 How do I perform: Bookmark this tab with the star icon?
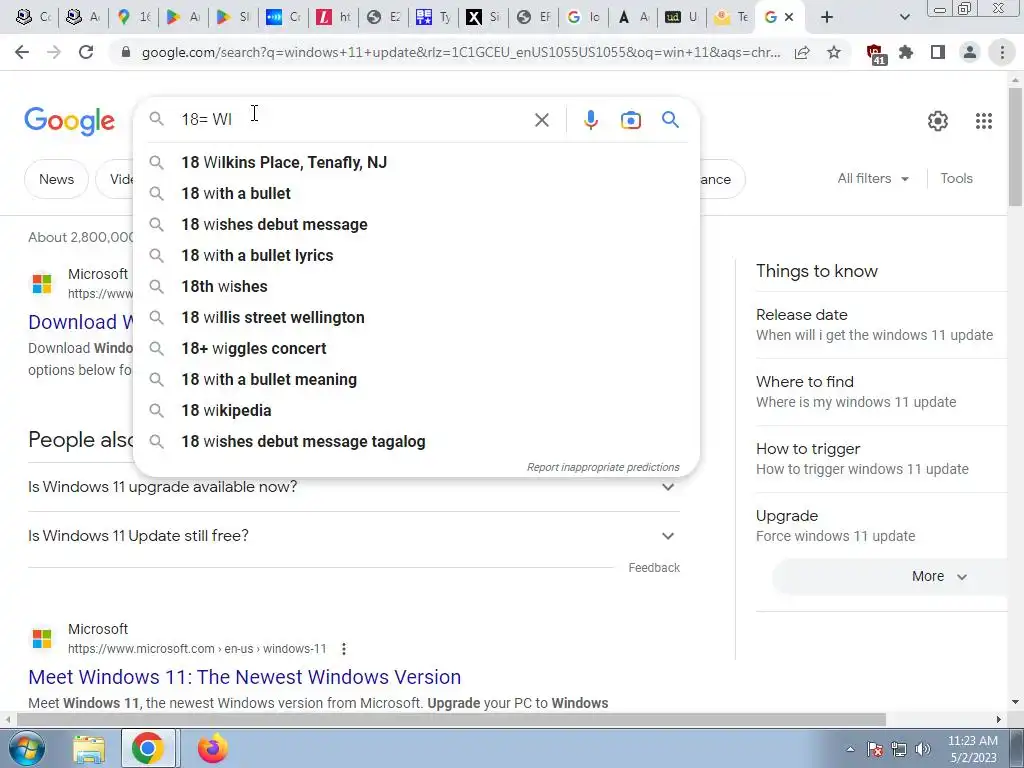point(834,52)
